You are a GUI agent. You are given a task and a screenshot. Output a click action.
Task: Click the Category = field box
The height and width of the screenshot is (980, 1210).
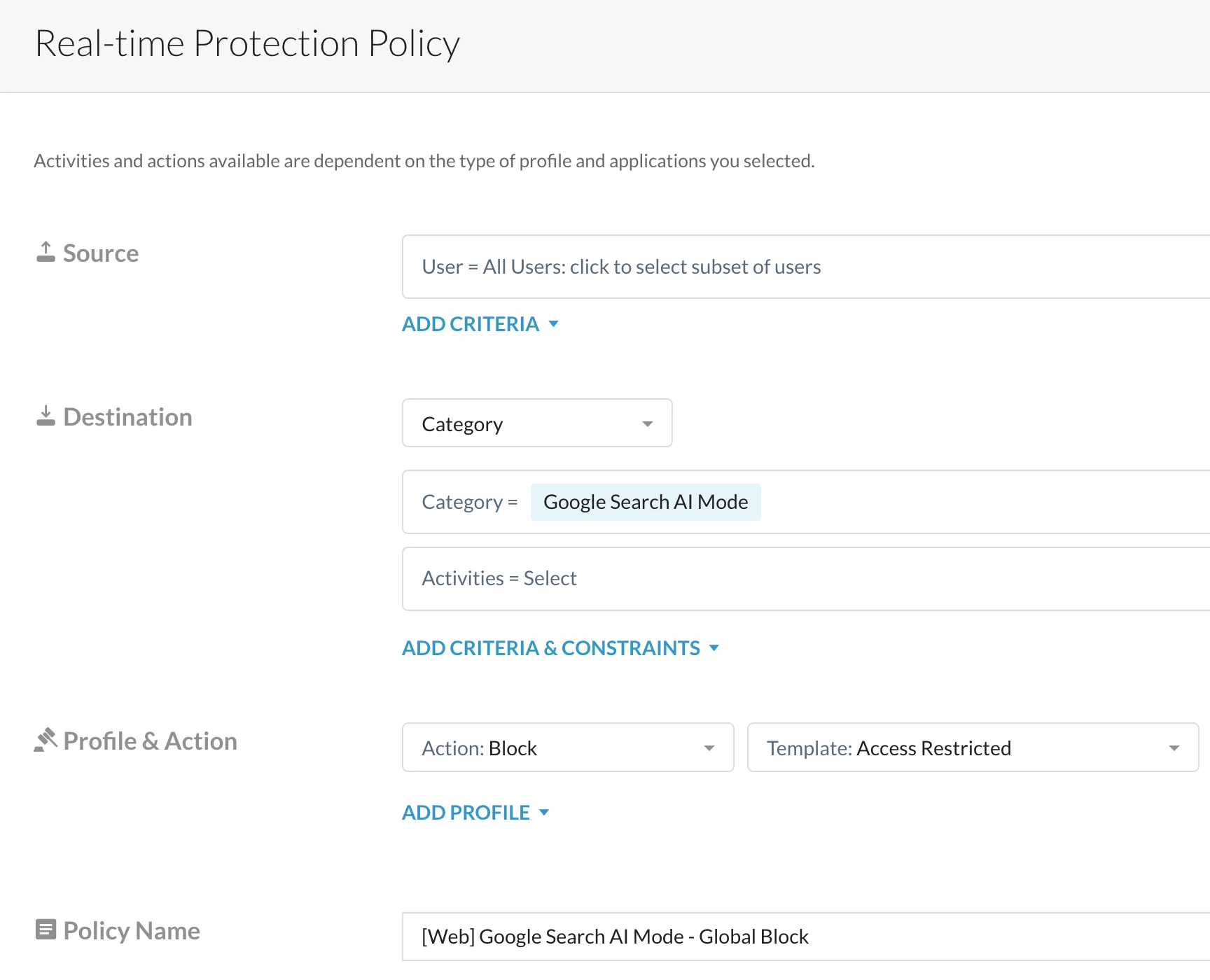click(980, 502)
